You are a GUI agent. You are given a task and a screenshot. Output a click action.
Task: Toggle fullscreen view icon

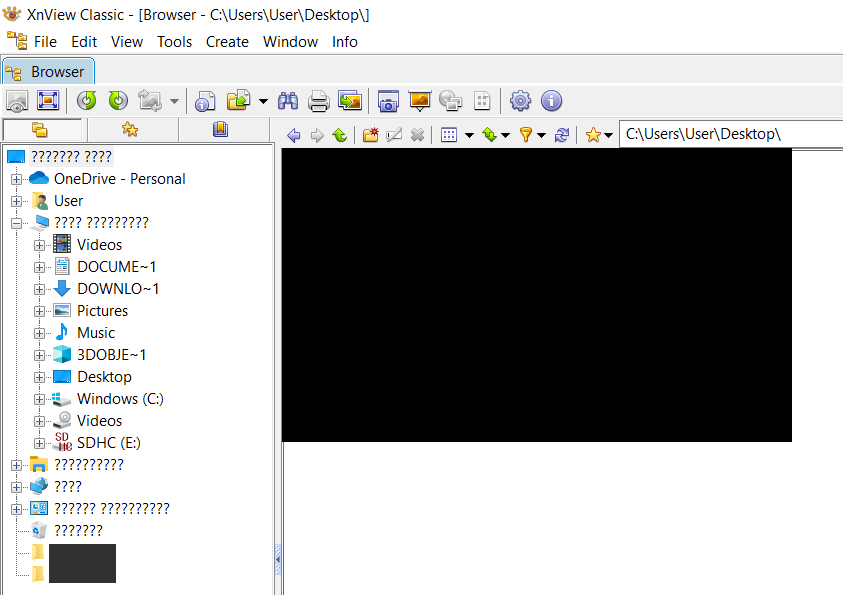(x=48, y=101)
